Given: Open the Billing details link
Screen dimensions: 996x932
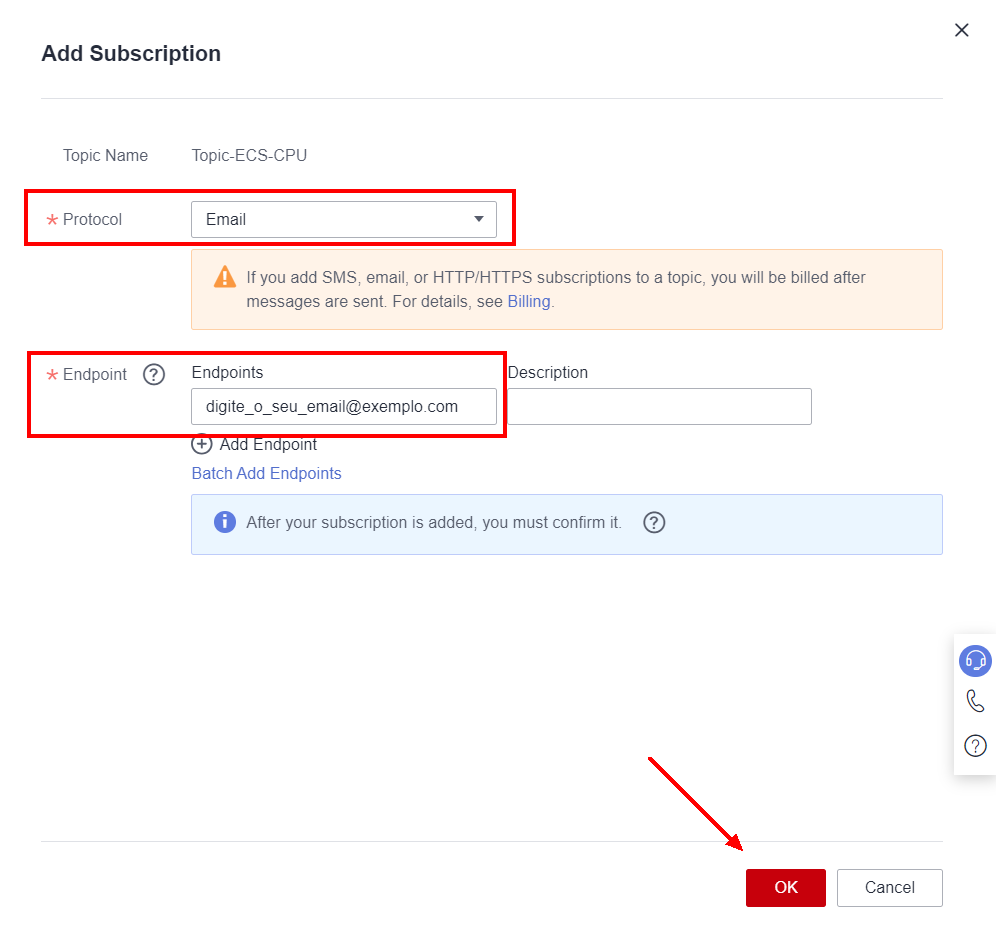Looking at the screenshot, I should point(528,301).
